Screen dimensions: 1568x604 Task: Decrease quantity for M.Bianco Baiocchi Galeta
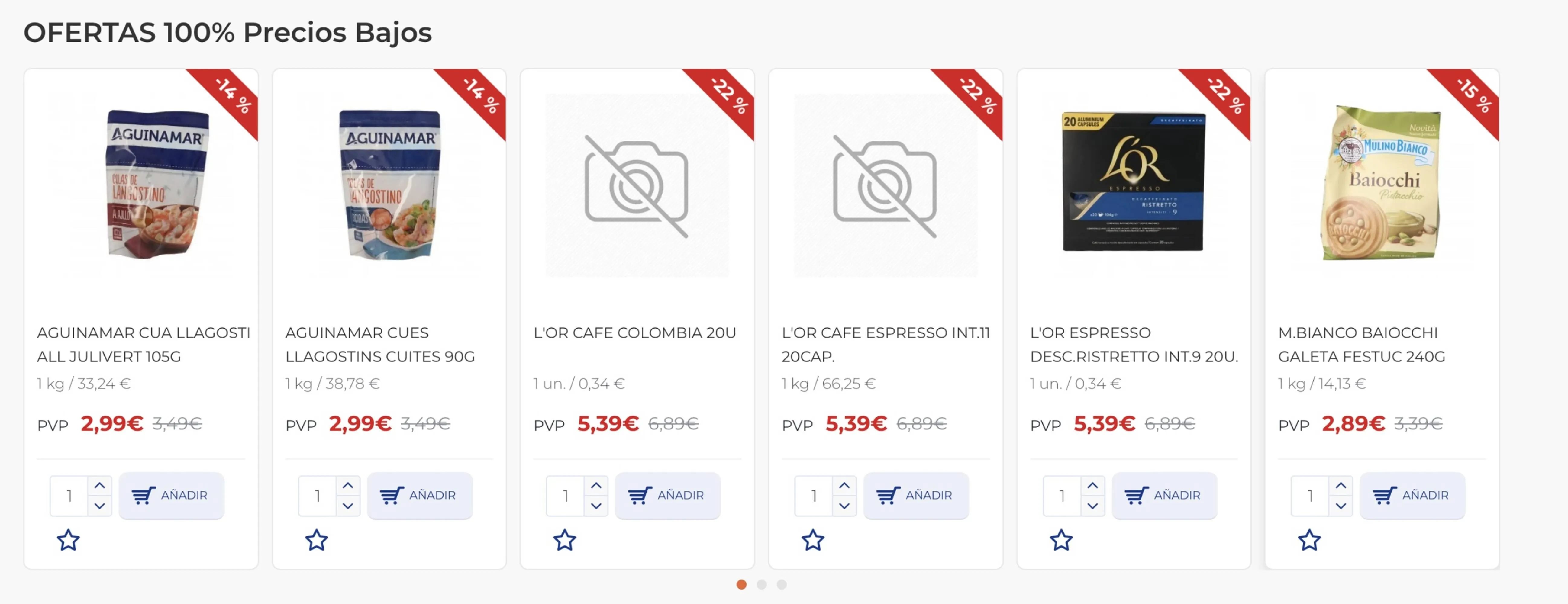tap(1341, 506)
